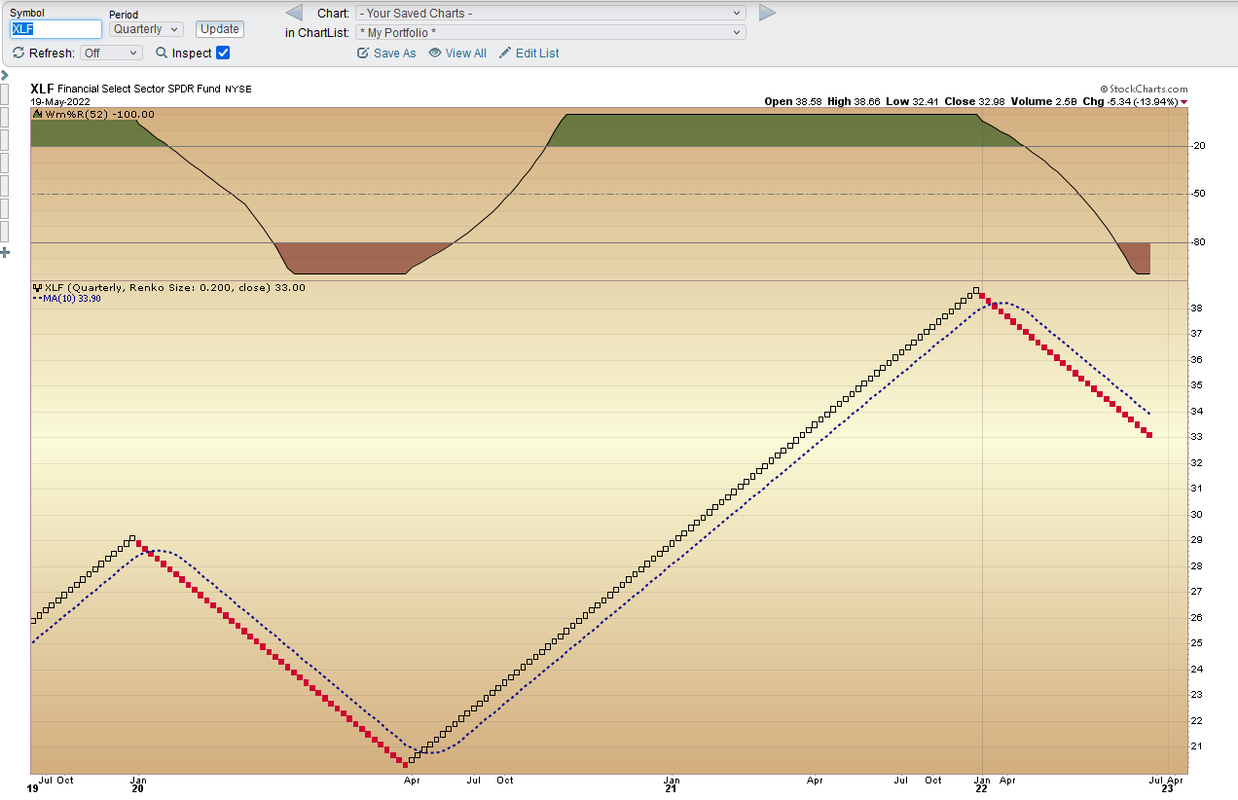
Task: Expand the left sidebar chevron
Action: (x=4, y=75)
